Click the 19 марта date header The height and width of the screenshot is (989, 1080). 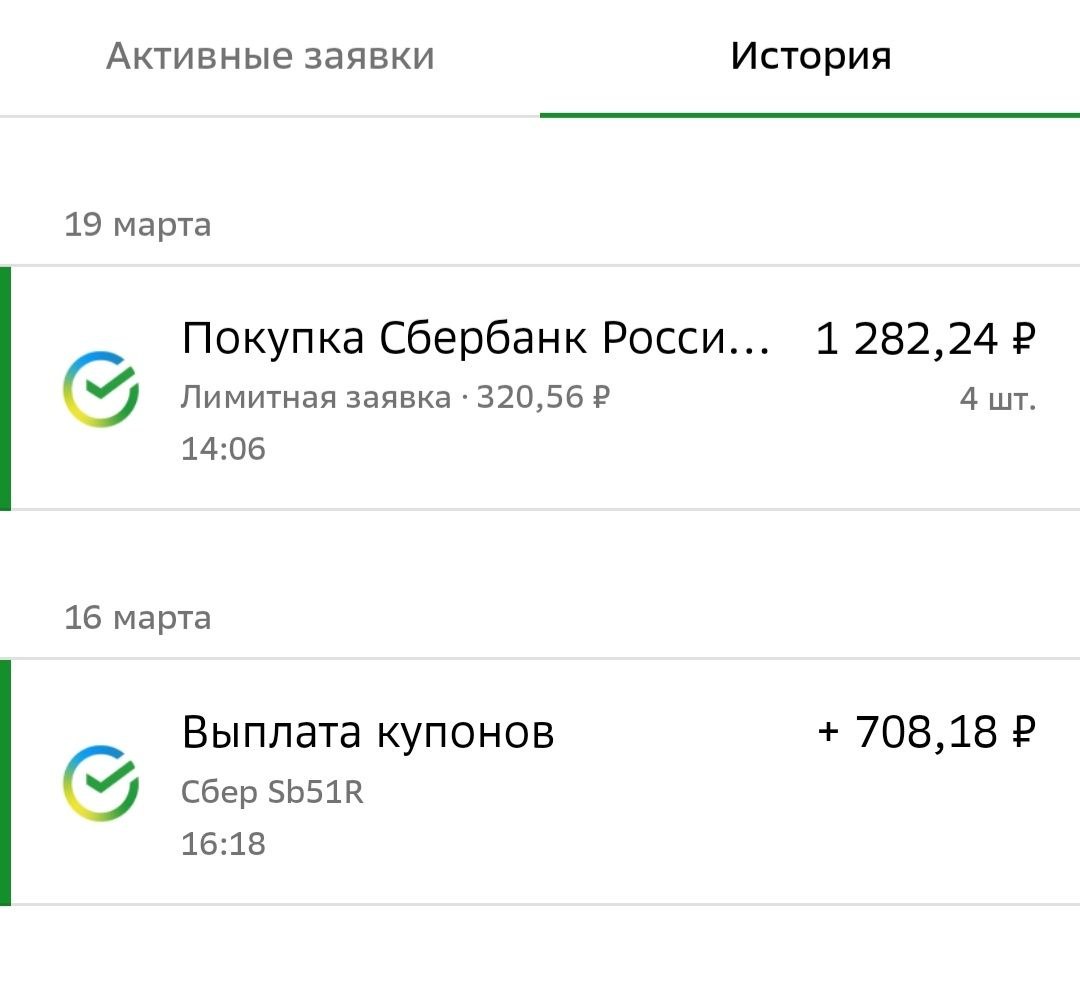(138, 225)
